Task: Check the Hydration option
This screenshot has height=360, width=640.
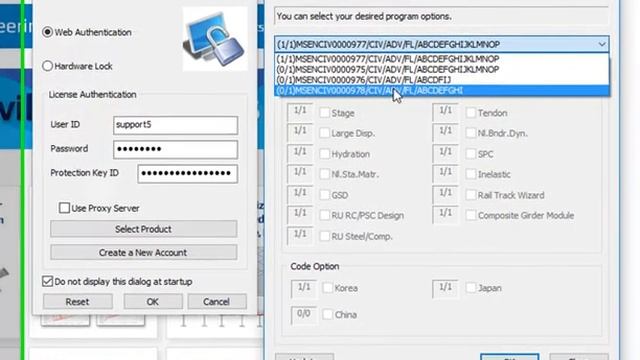Action: tap(324, 154)
